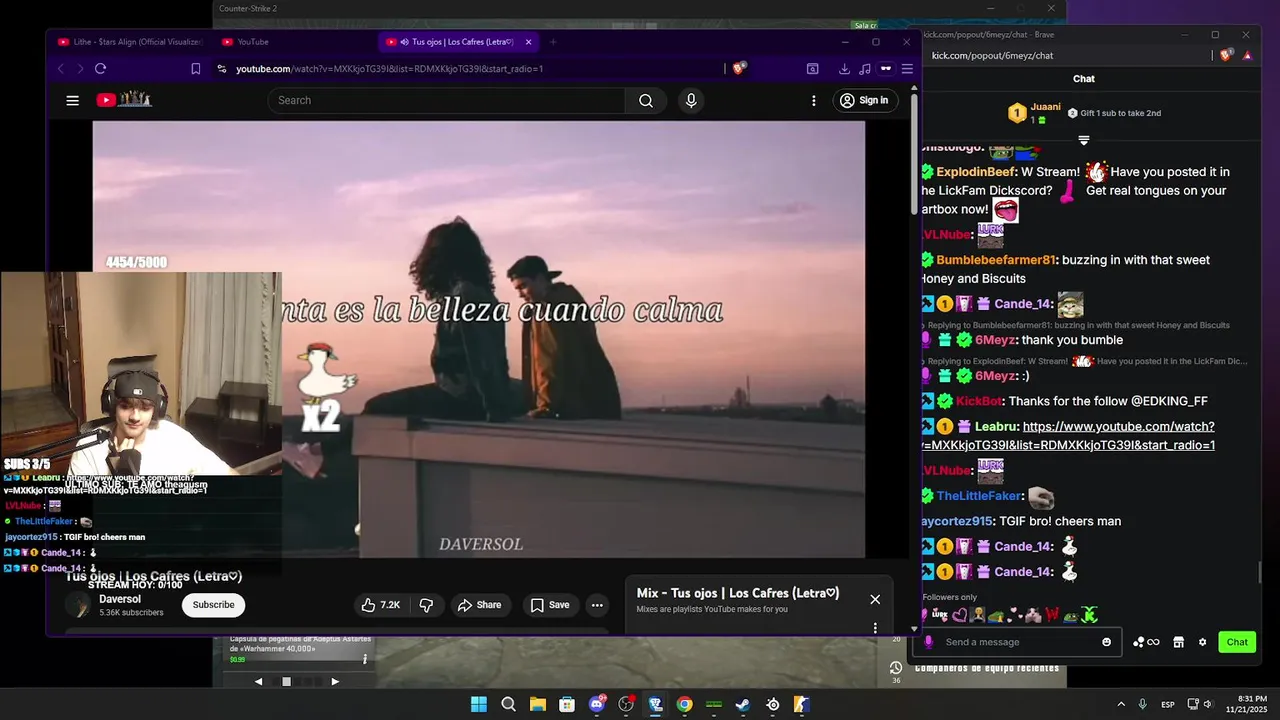Open Windows Start menu
Viewport: 1280px width, 720px height.
[479, 704]
